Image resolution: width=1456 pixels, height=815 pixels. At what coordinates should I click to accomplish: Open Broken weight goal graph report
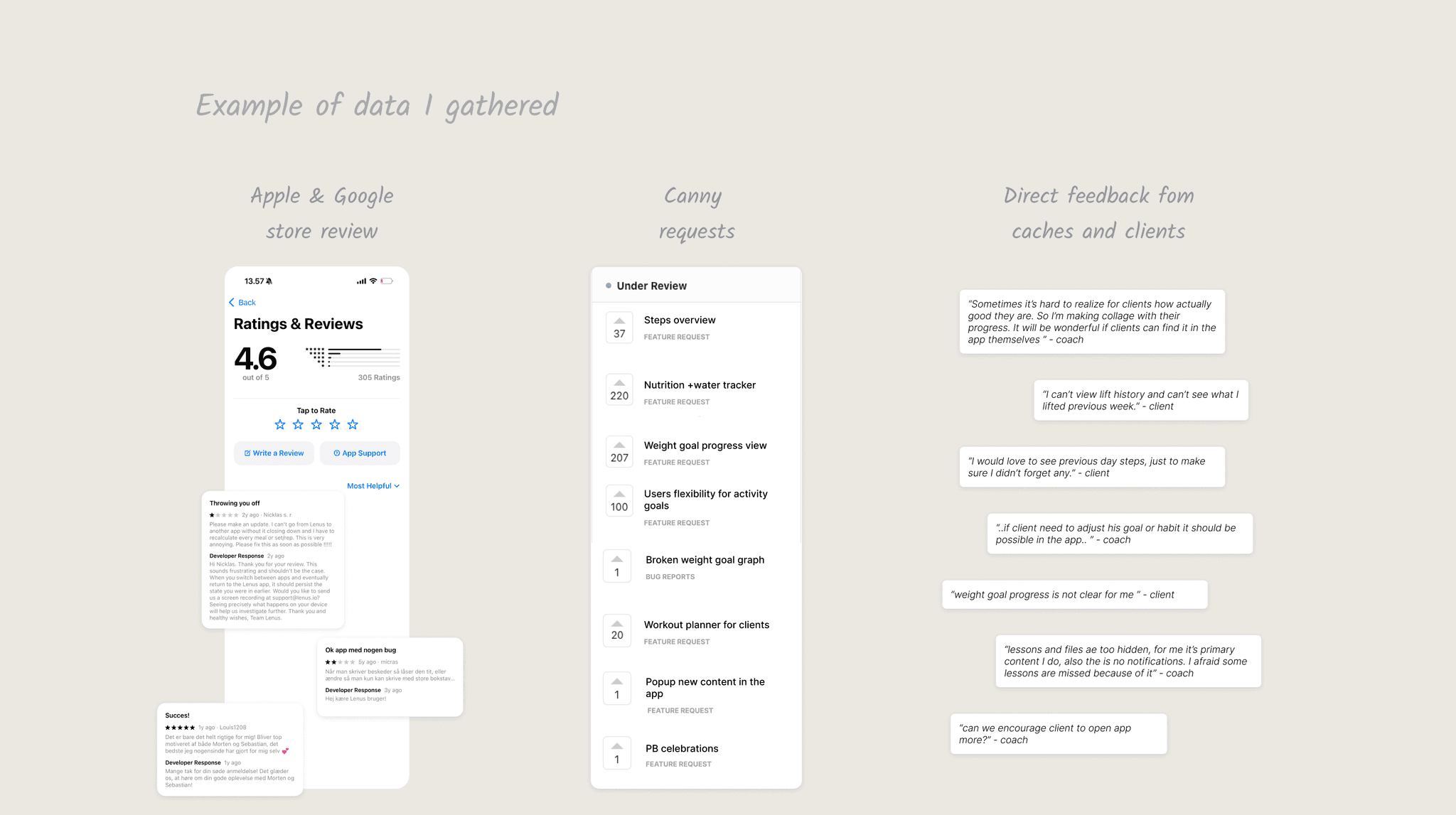pyautogui.click(x=705, y=560)
